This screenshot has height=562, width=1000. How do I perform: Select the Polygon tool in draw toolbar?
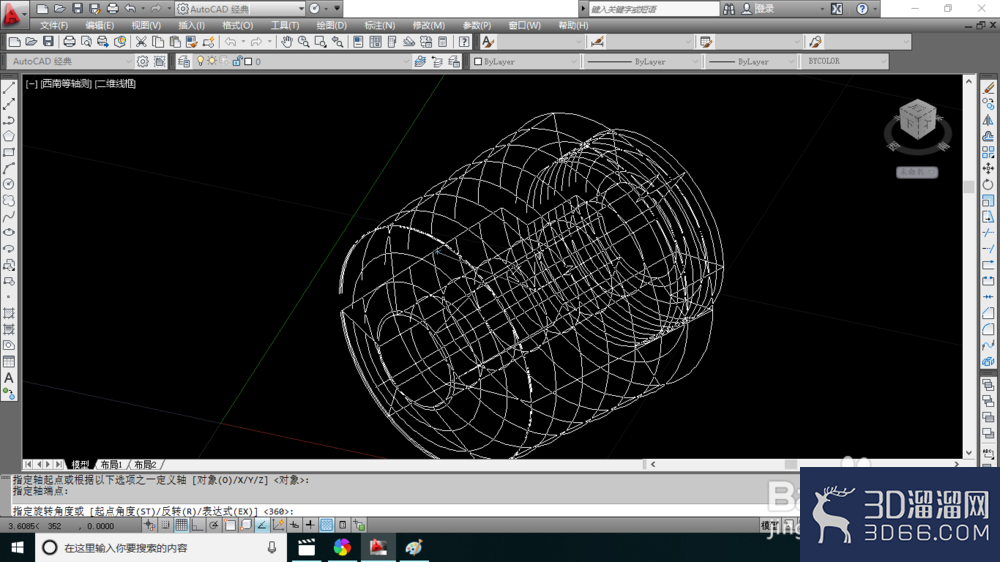(9, 137)
